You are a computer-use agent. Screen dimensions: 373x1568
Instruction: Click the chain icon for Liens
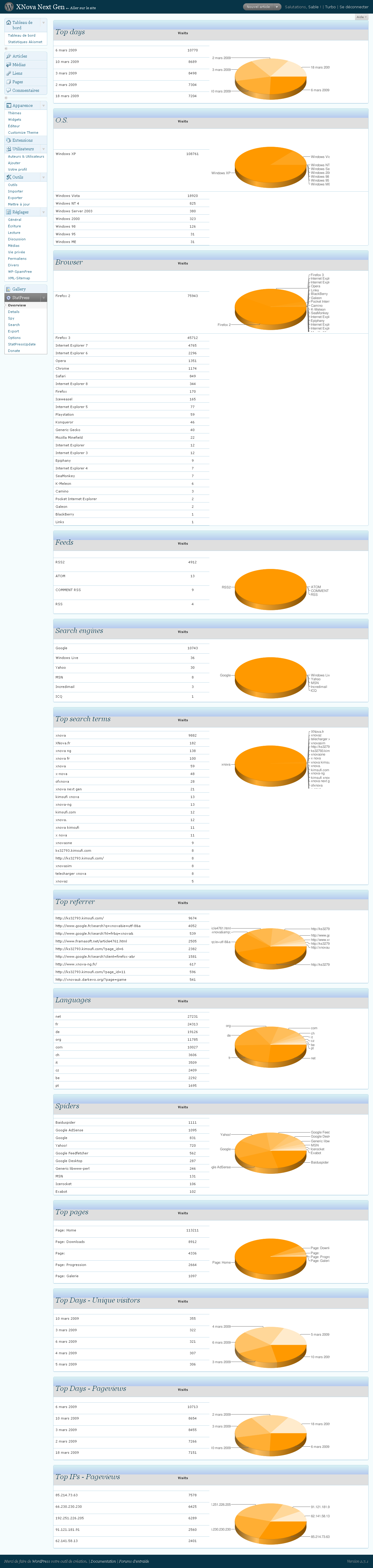pyautogui.click(x=9, y=73)
